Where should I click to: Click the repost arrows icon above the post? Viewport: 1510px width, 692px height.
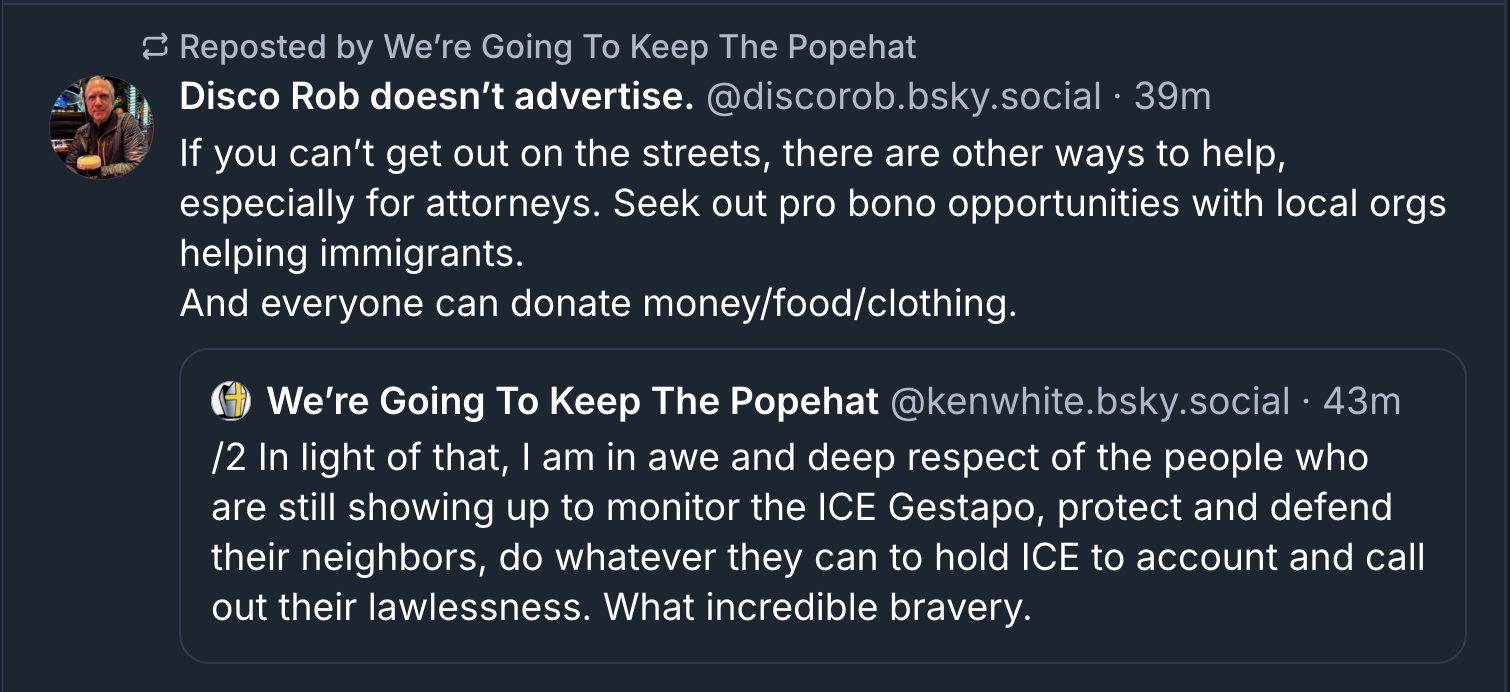pos(155,46)
